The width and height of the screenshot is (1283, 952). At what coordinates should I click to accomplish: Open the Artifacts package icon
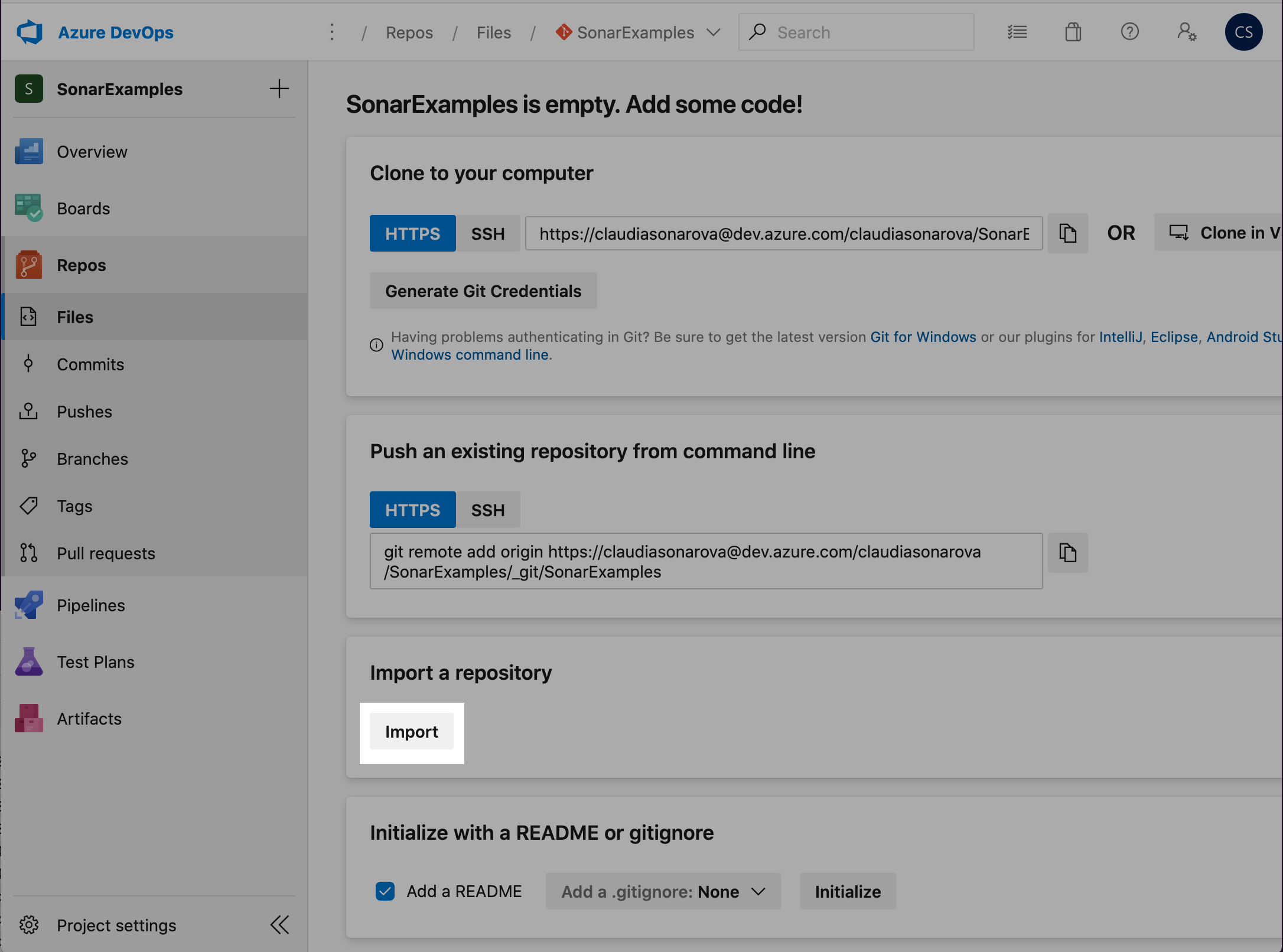coord(29,719)
